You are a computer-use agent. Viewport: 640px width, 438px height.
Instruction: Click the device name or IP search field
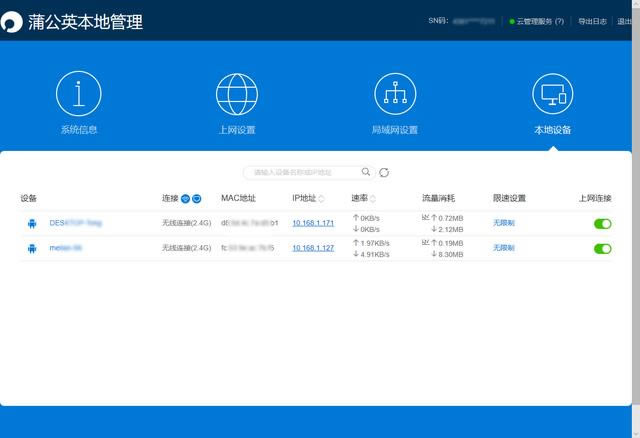point(300,172)
